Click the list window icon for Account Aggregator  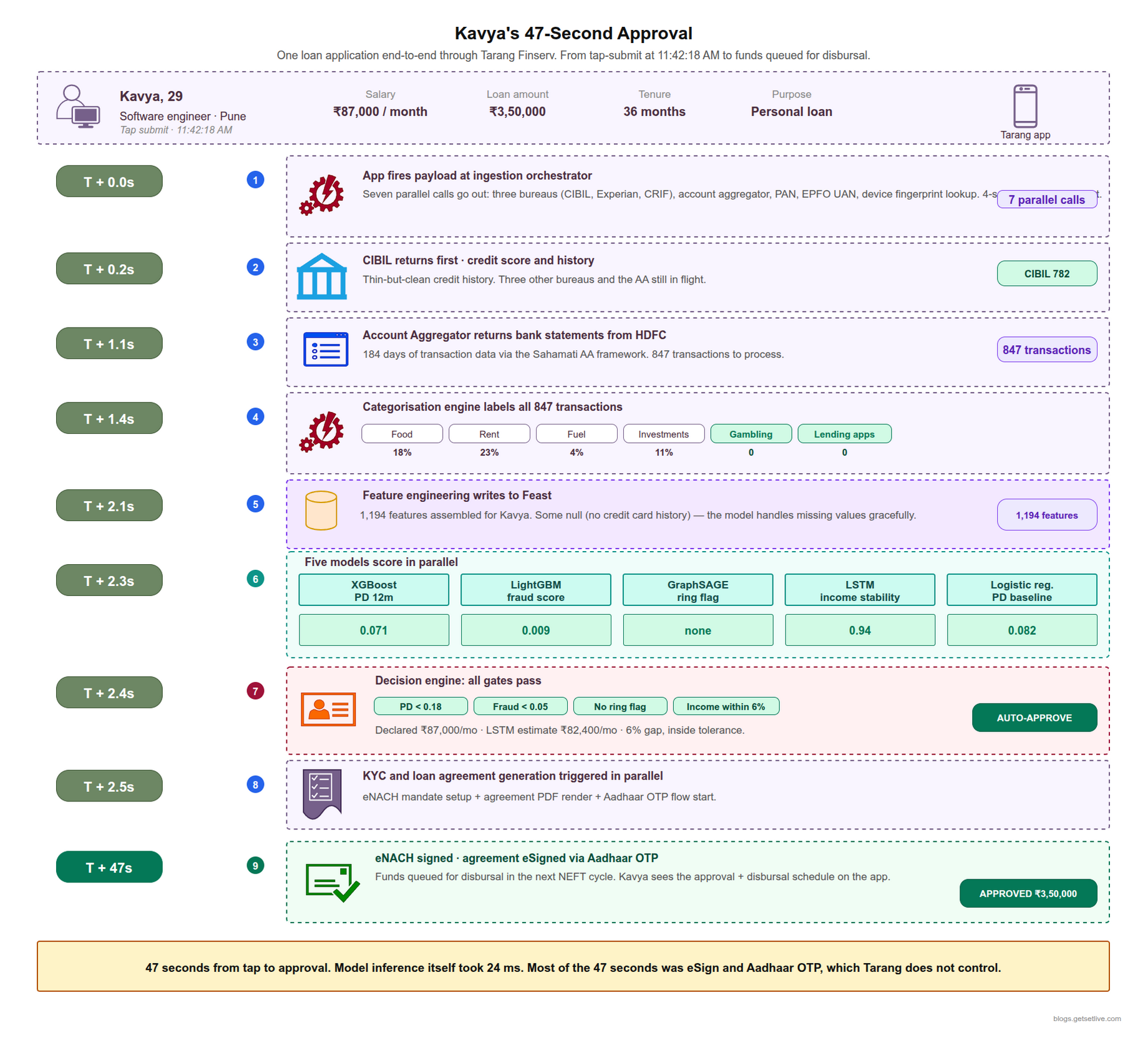point(325,350)
